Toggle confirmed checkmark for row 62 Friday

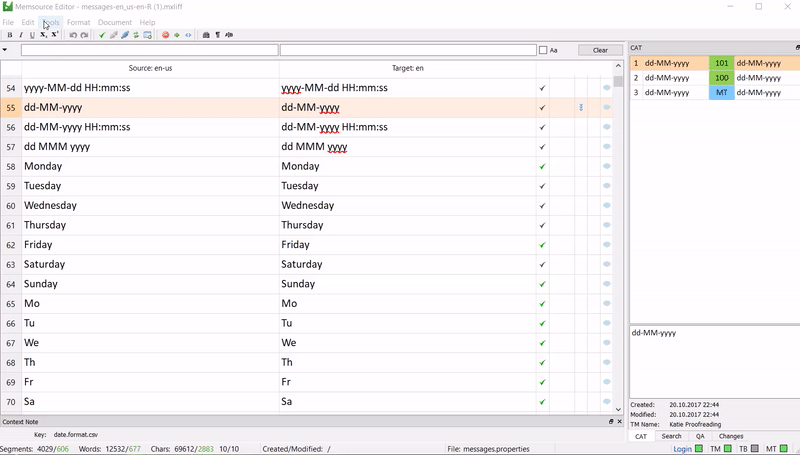542,245
